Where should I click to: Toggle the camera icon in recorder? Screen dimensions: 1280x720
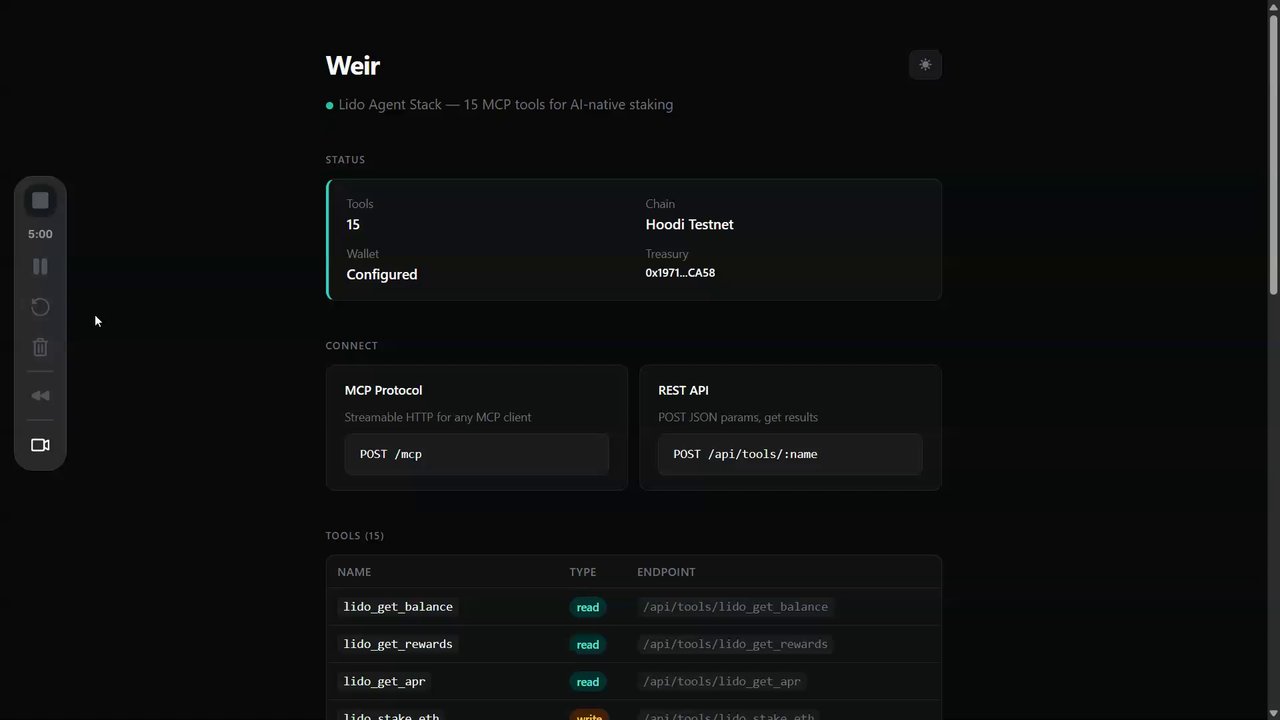pos(40,445)
